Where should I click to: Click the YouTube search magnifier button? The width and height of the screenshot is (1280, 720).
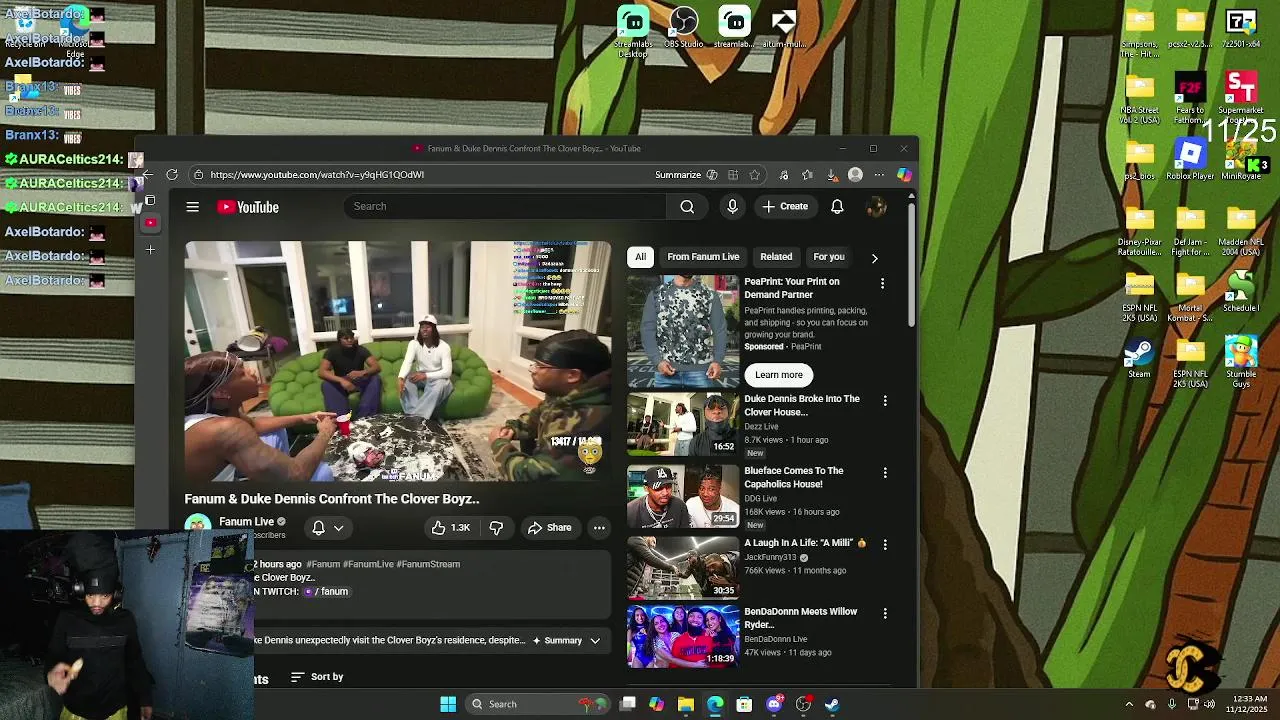pos(687,206)
